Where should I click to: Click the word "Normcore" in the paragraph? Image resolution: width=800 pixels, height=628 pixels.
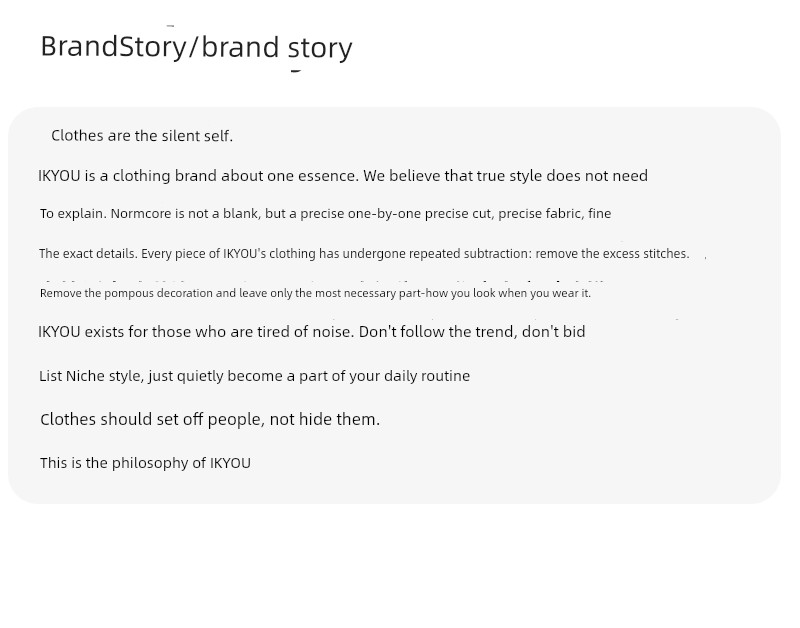[x=142, y=213]
